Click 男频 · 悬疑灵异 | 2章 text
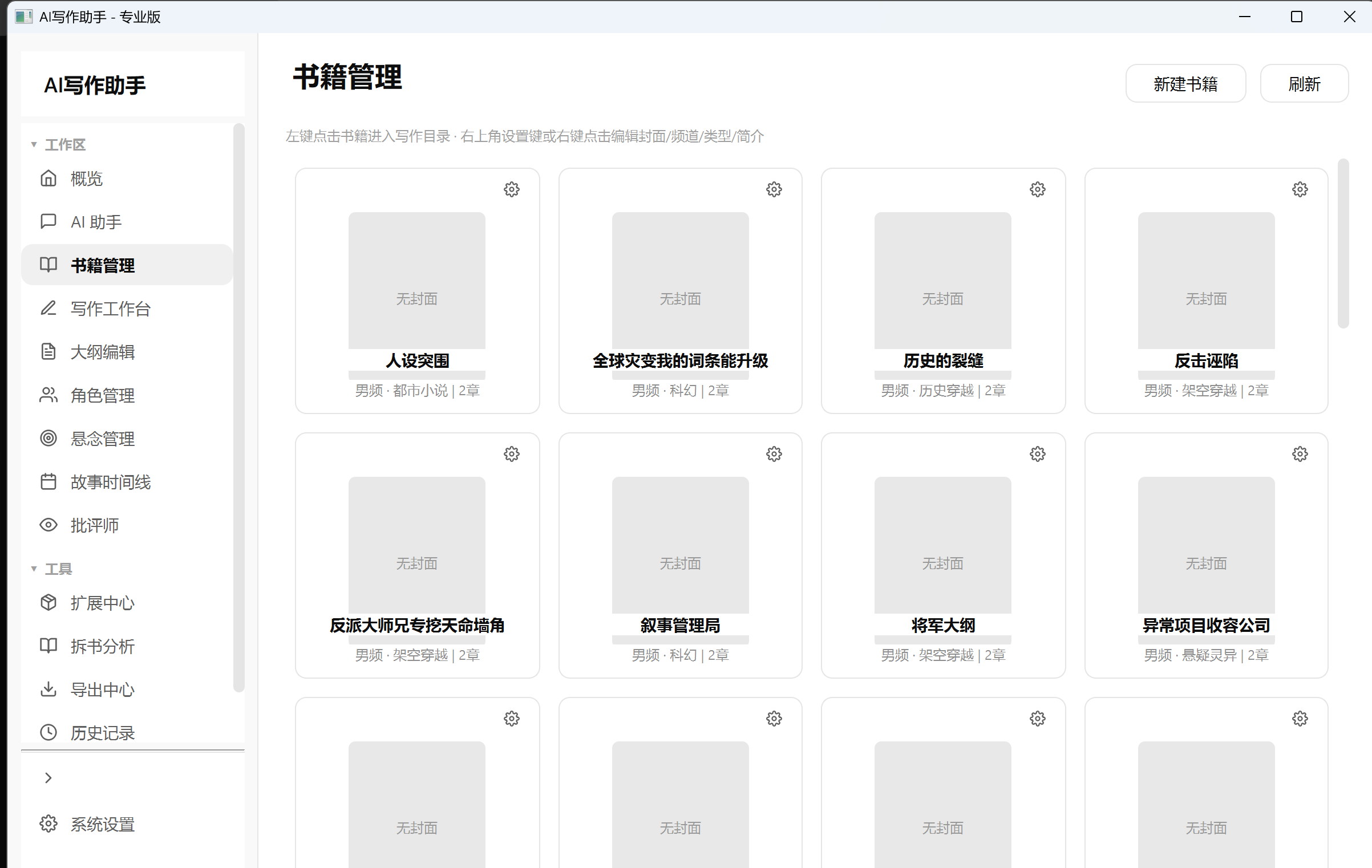Image resolution: width=1372 pixels, height=868 pixels. 1207,655
